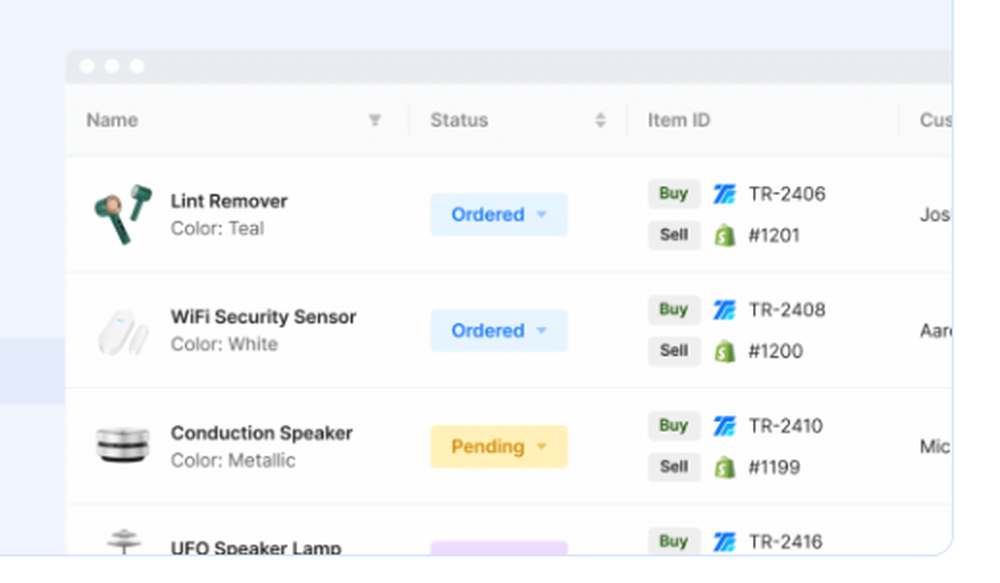Open the #1200 sell order link
Image resolution: width=1000 pixels, height=583 pixels.
(775, 352)
